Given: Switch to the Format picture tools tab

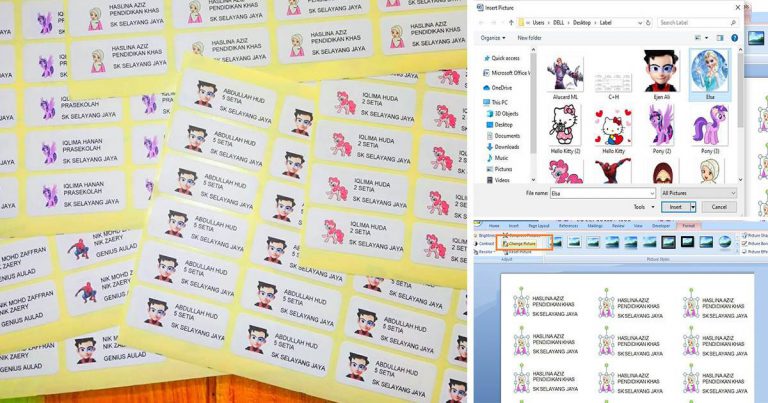Looking at the screenshot, I should [x=688, y=226].
